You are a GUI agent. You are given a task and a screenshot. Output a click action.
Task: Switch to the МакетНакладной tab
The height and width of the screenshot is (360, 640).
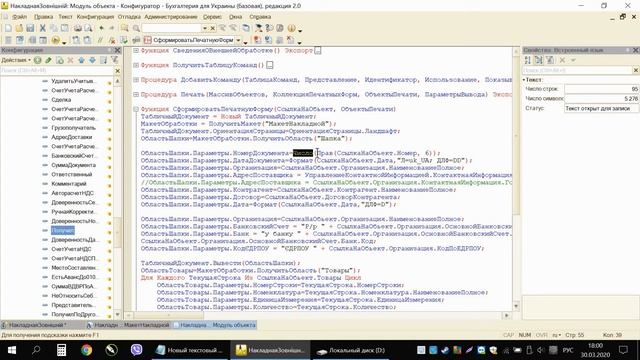(x=129, y=325)
